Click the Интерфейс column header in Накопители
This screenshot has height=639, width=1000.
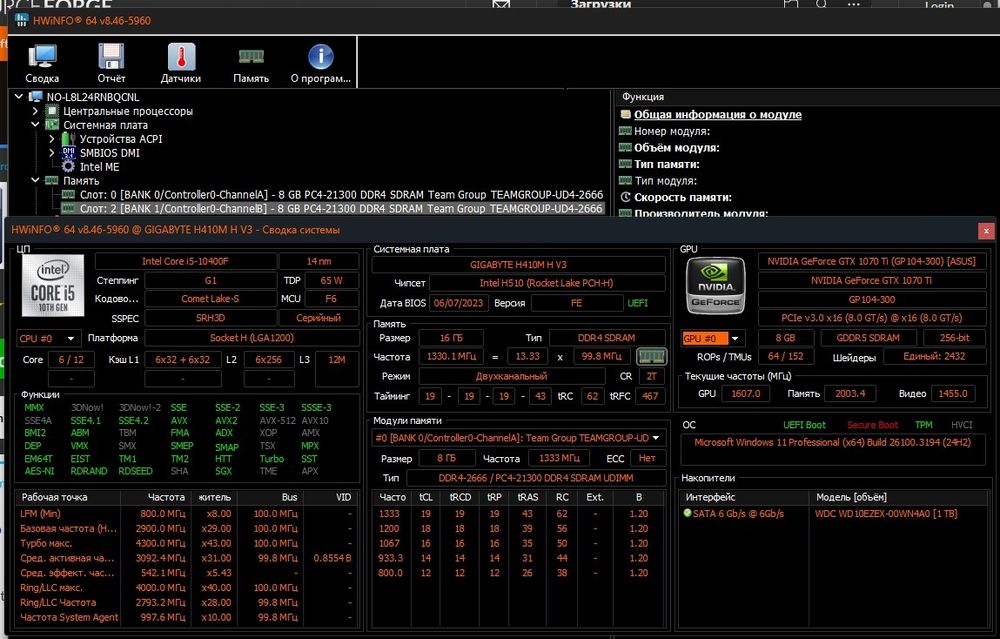click(x=710, y=497)
